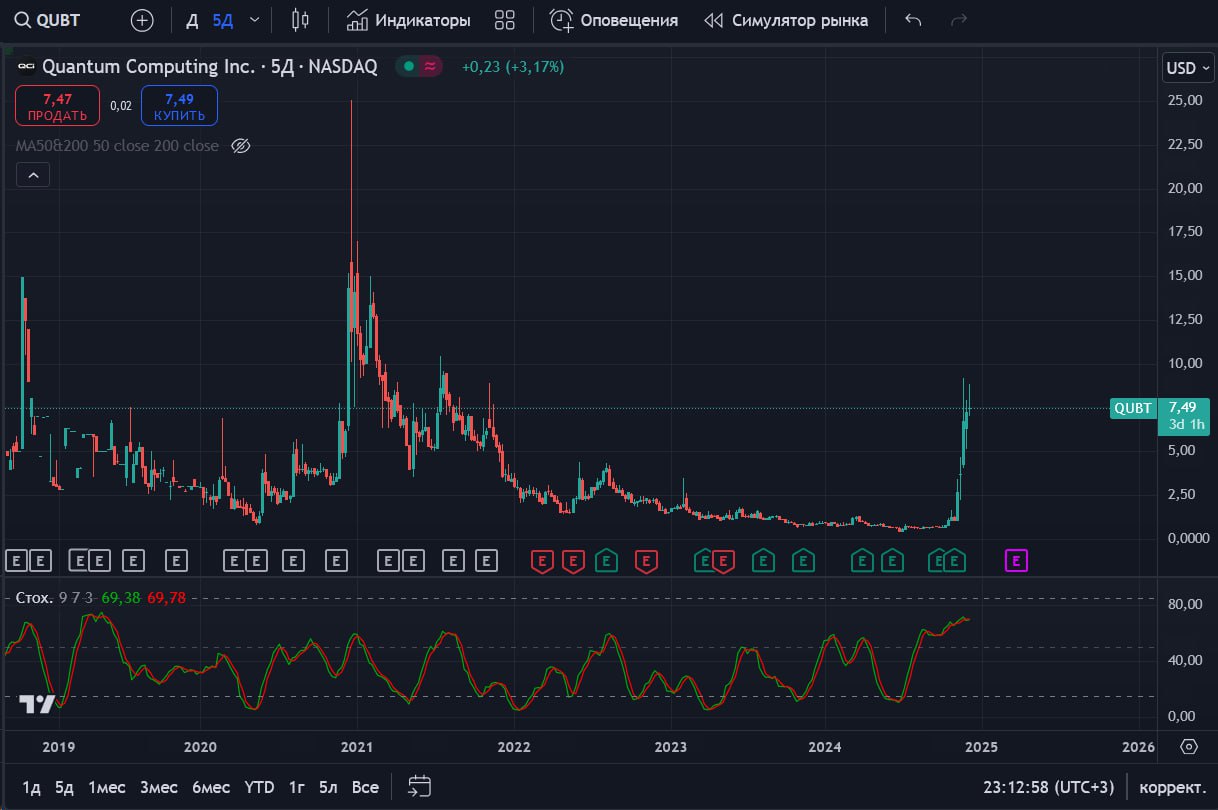The height and width of the screenshot is (810, 1218).
Task: Click the green E marker nearest 2024 label
Action: [x=802, y=561]
